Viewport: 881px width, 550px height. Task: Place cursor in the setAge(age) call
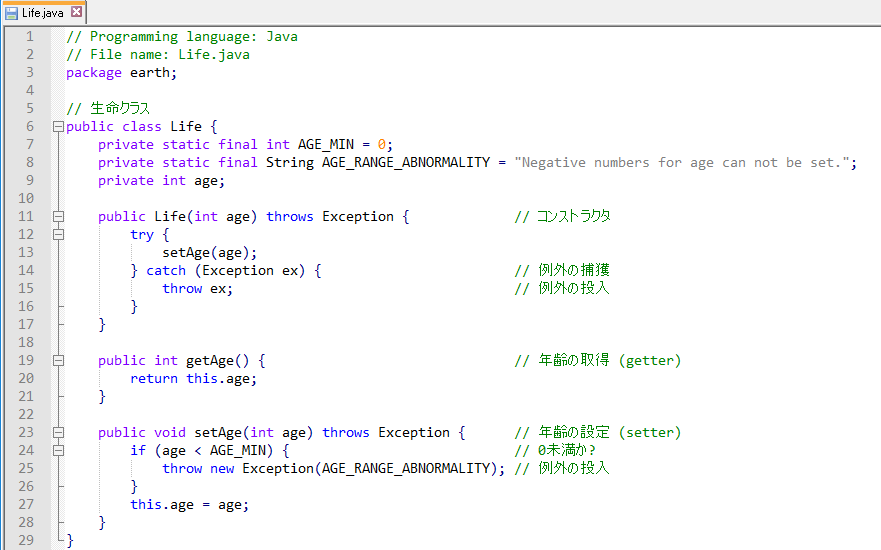(210, 253)
